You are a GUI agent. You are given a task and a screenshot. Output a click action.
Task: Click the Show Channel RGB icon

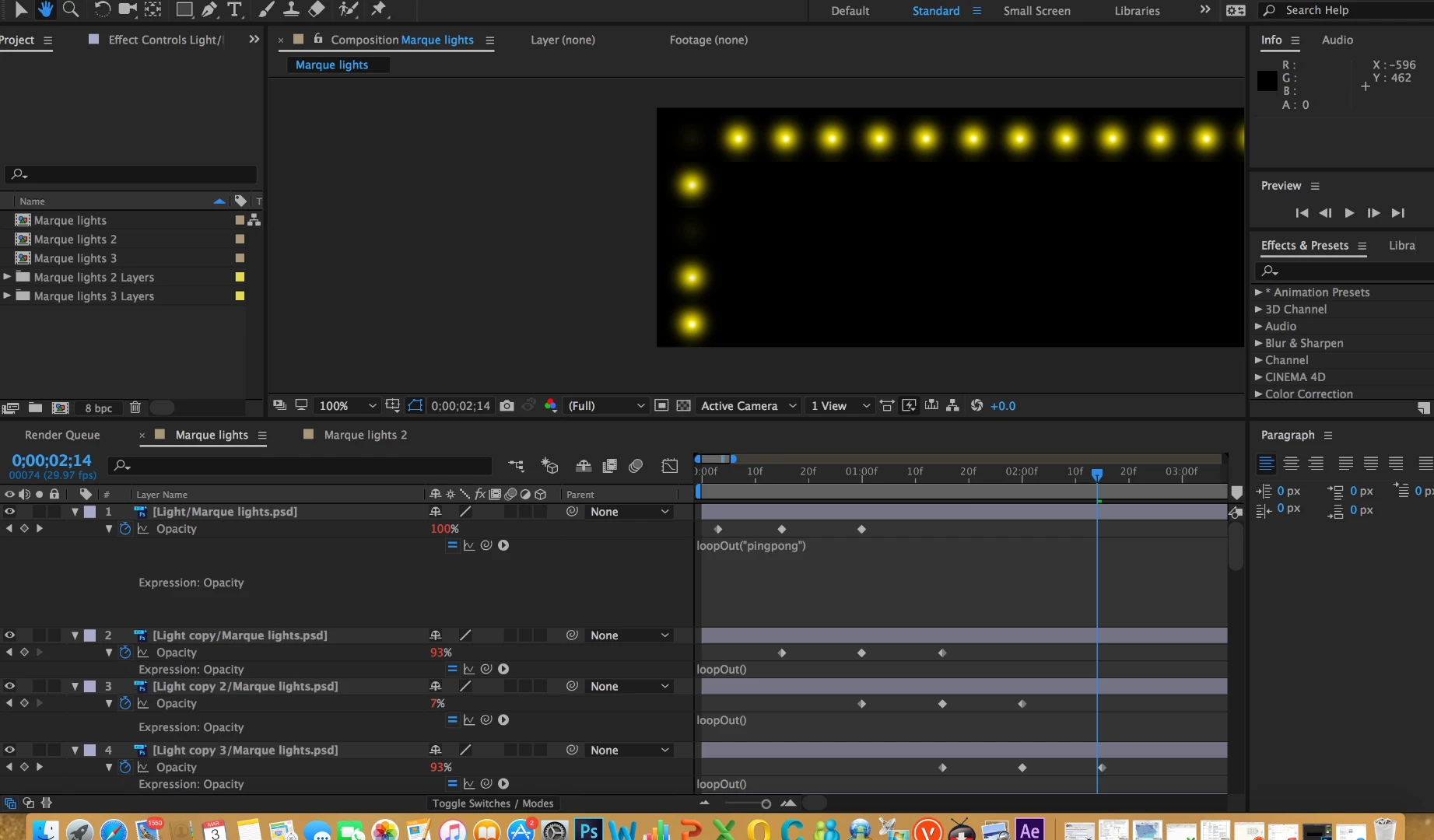pyautogui.click(x=550, y=405)
